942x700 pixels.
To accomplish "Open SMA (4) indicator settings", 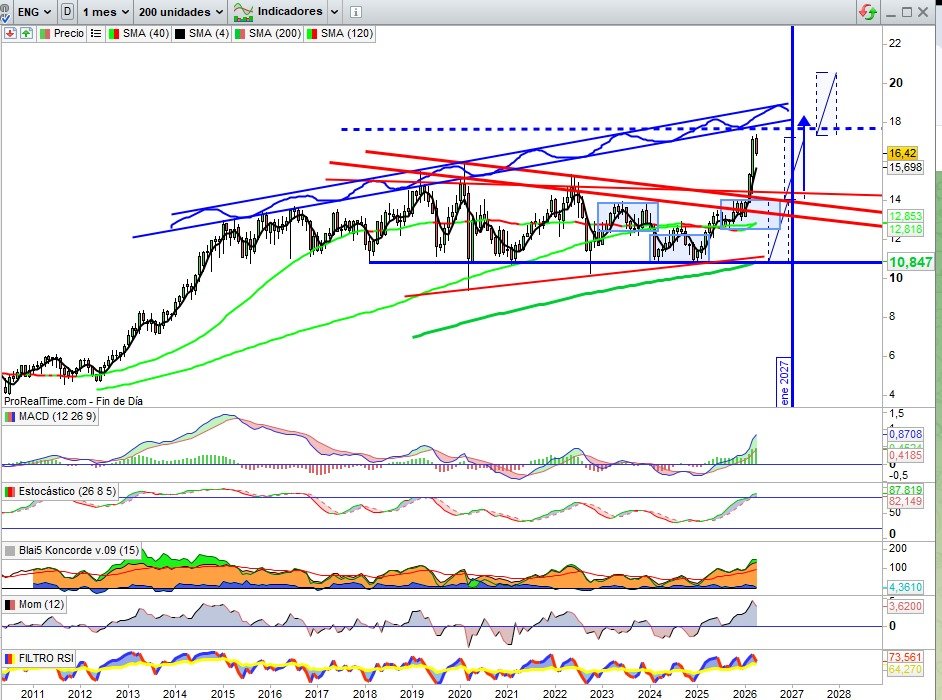I will point(208,33).
